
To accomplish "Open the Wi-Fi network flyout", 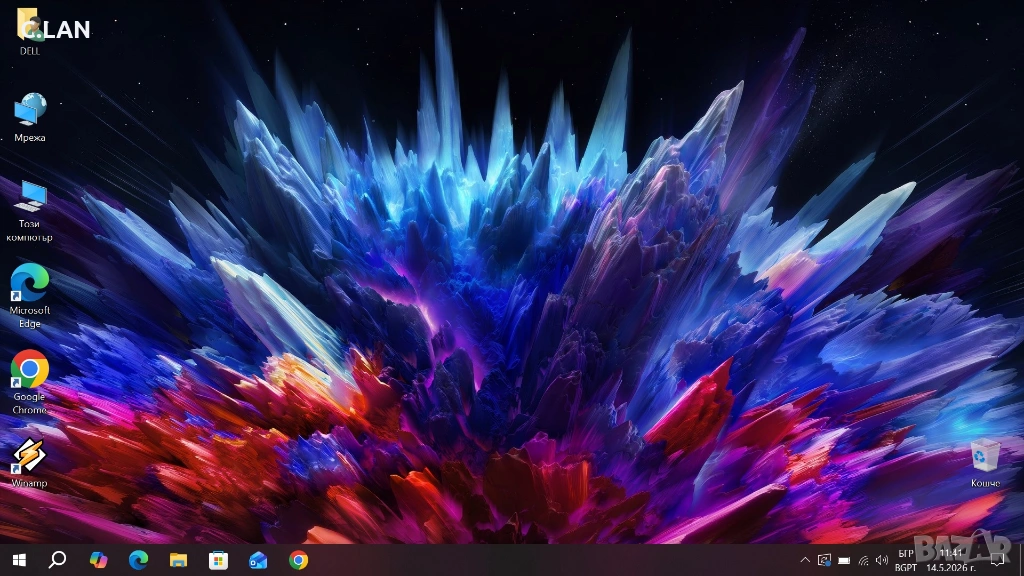I will click(863, 560).
